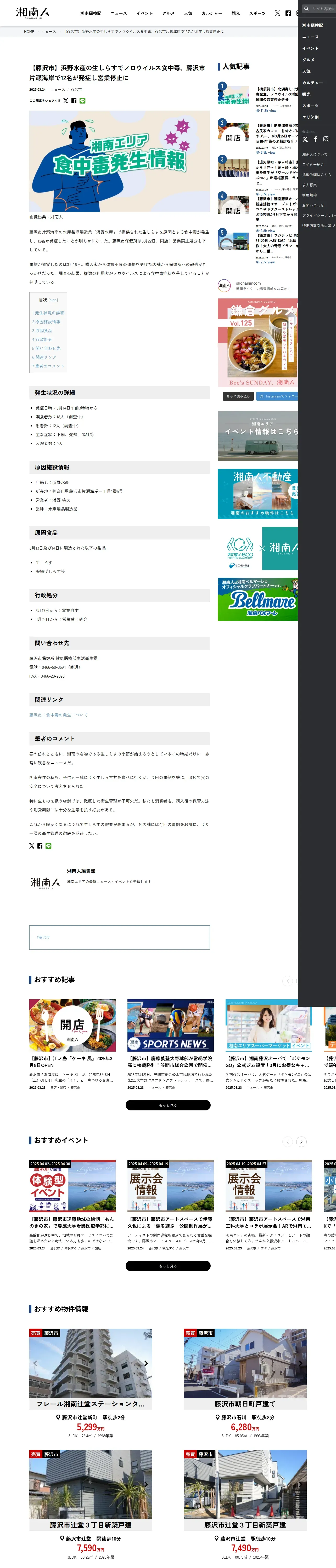Open ライター紹介 in the dark side menu

coord(313,164)
